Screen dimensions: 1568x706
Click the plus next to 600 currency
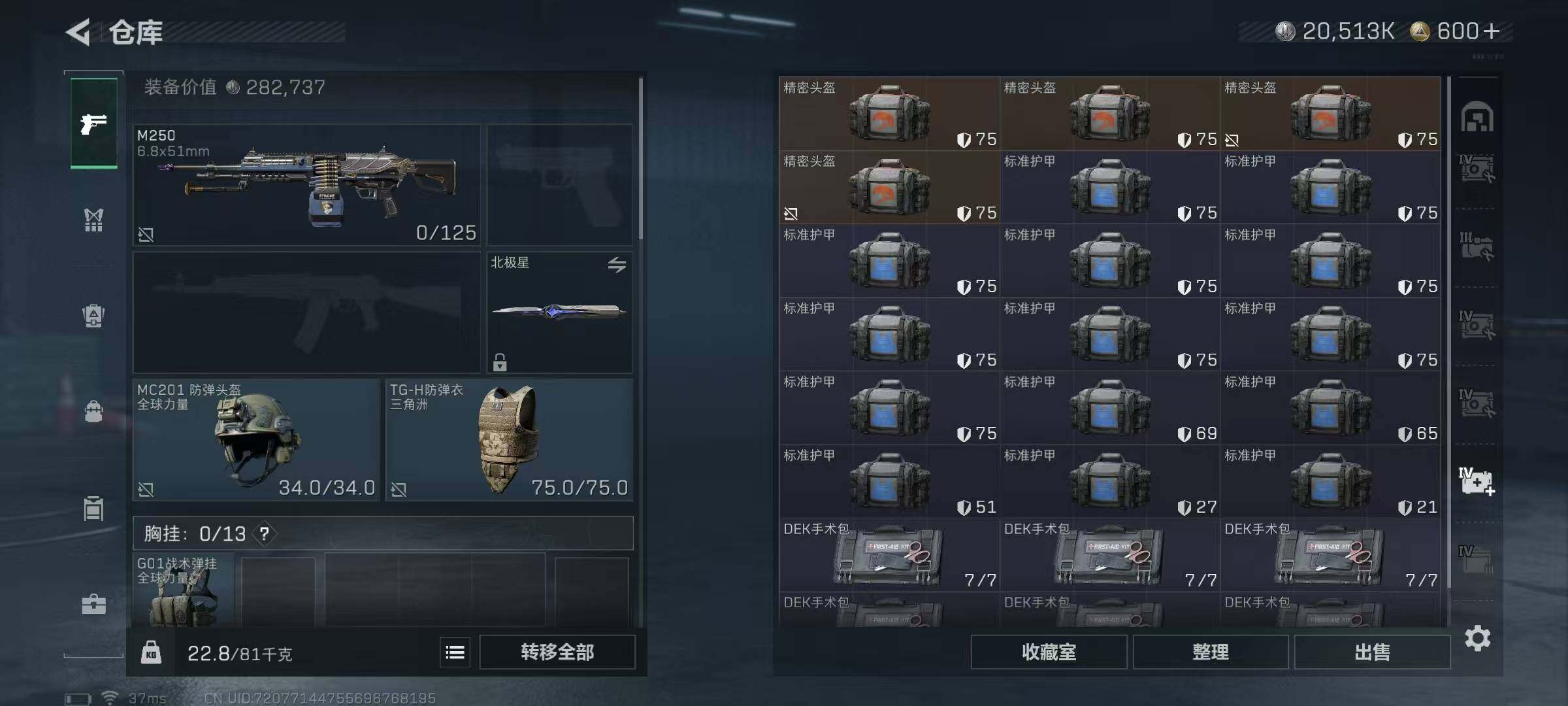coord(1492,31)
